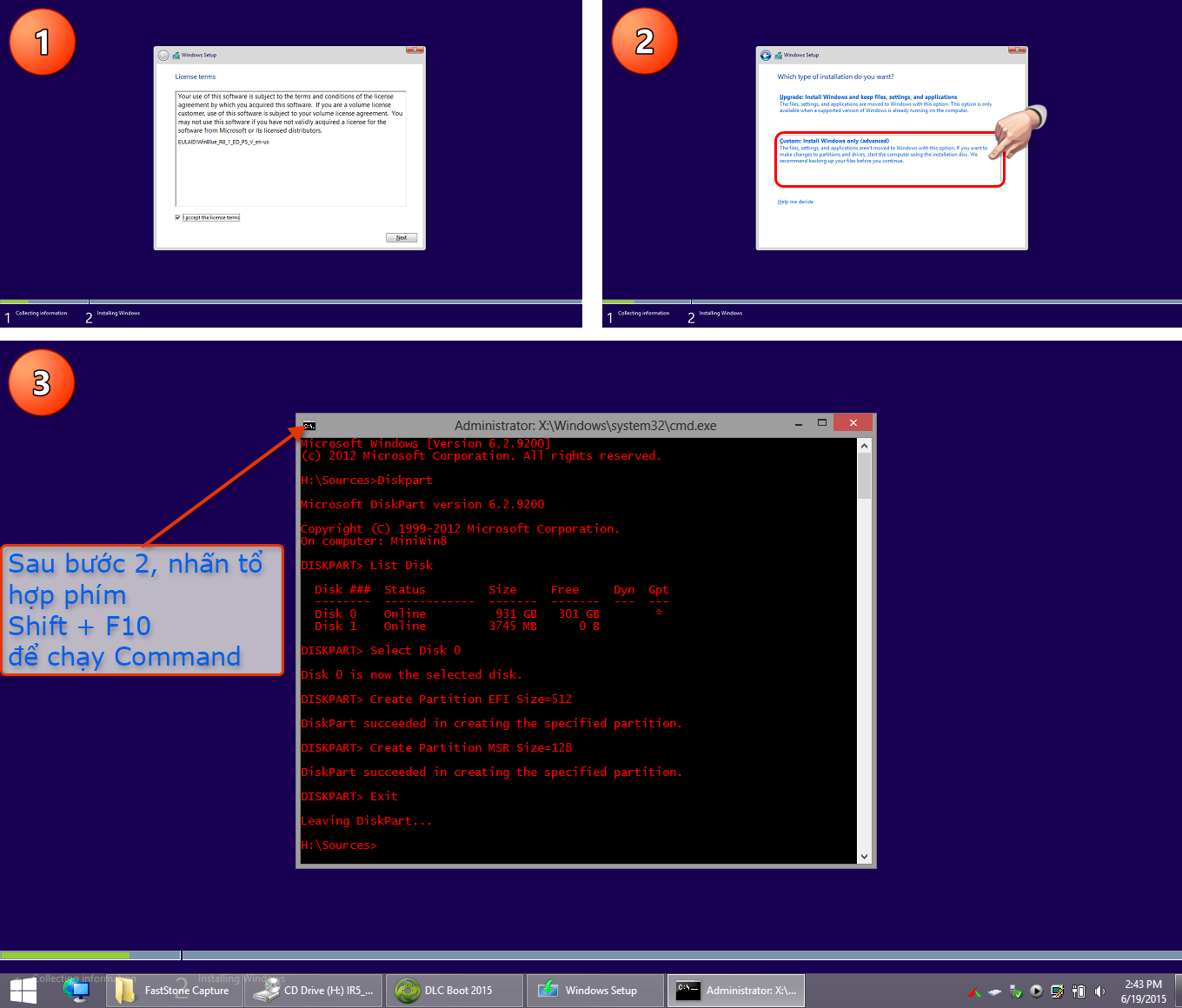Click the final 'H:\Sources>' prompt
The image size is (1182, 1008).
pyautogui.click(x=339, y=846)
